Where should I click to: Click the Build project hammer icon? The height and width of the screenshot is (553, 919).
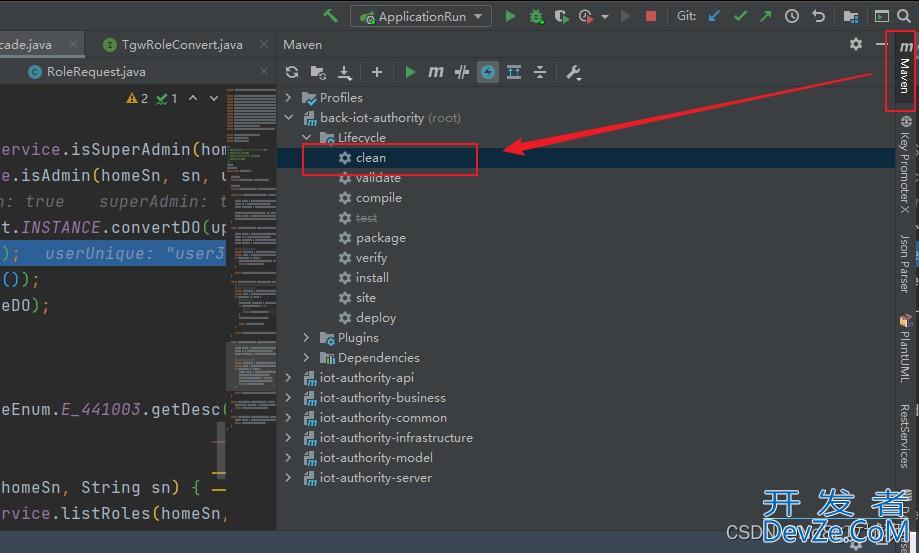click(x=331, y=16)
